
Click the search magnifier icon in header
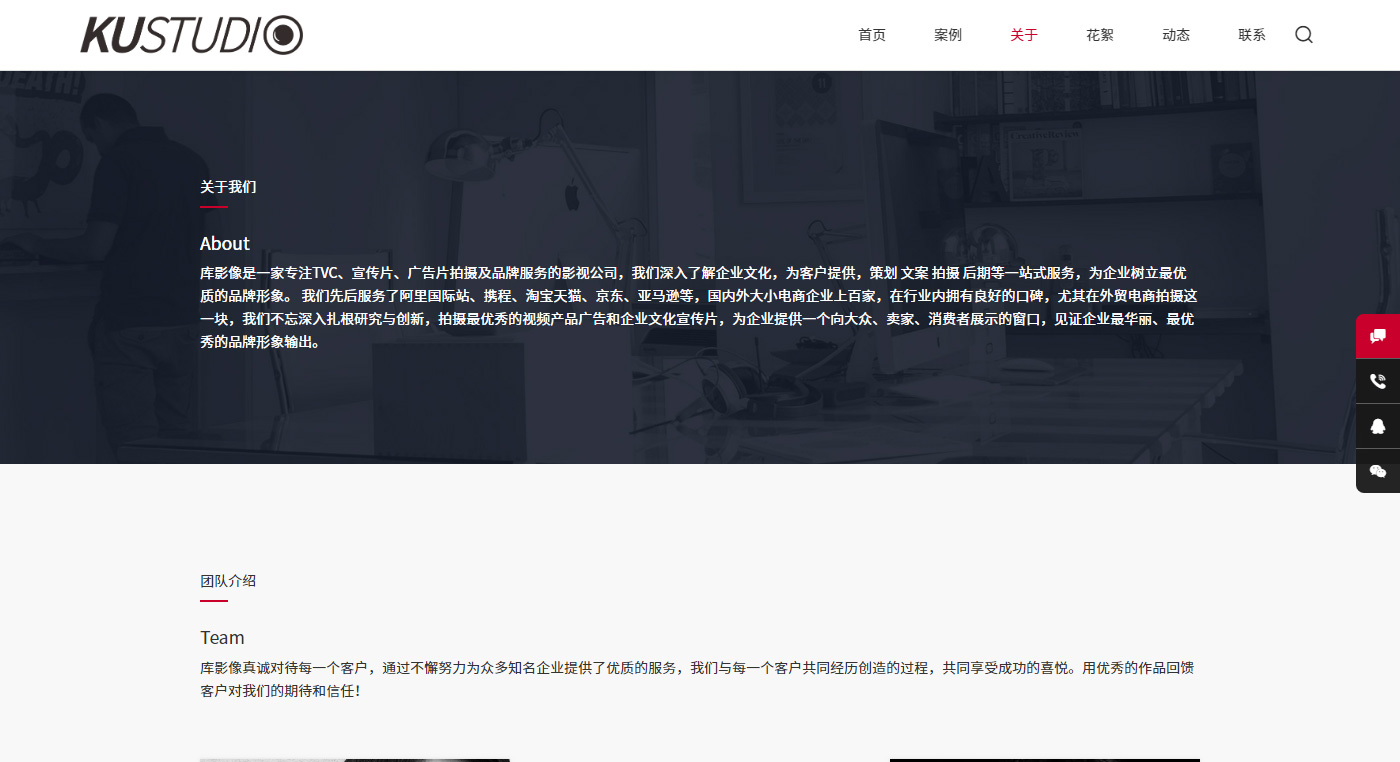click(1303, 35)
